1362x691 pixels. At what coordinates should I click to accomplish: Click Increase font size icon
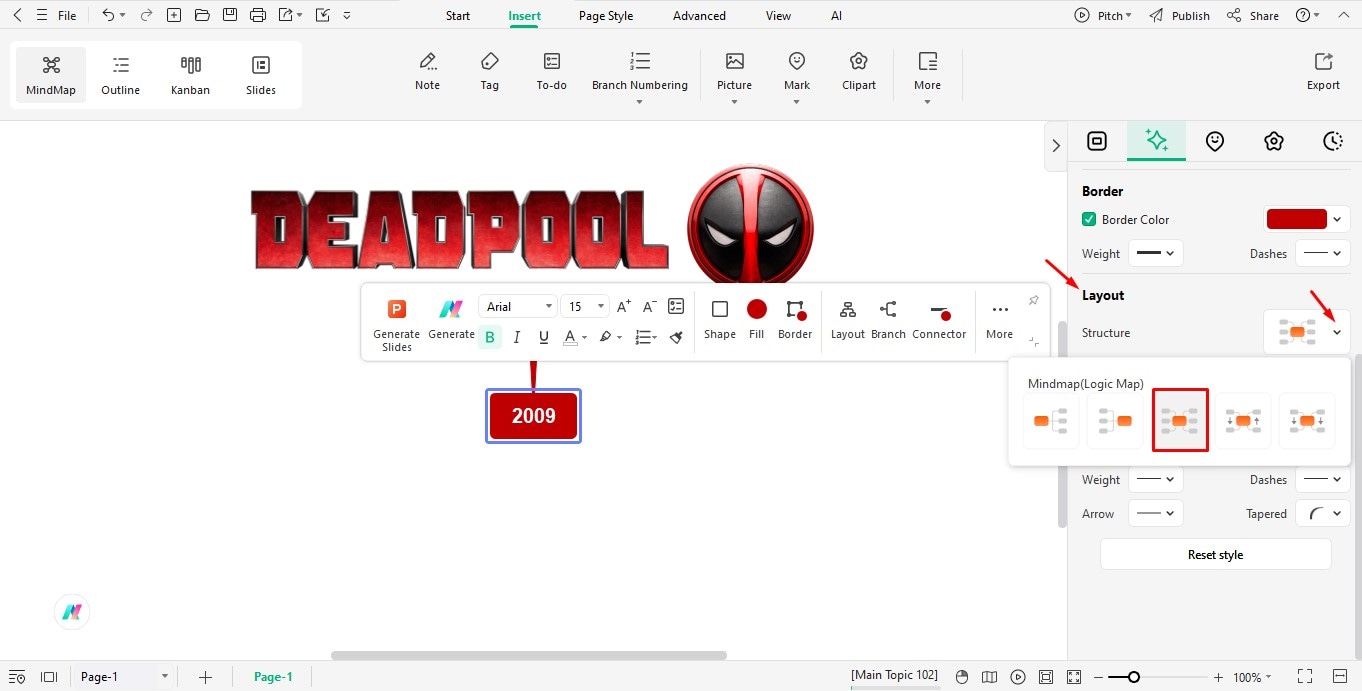click(624, 307)
